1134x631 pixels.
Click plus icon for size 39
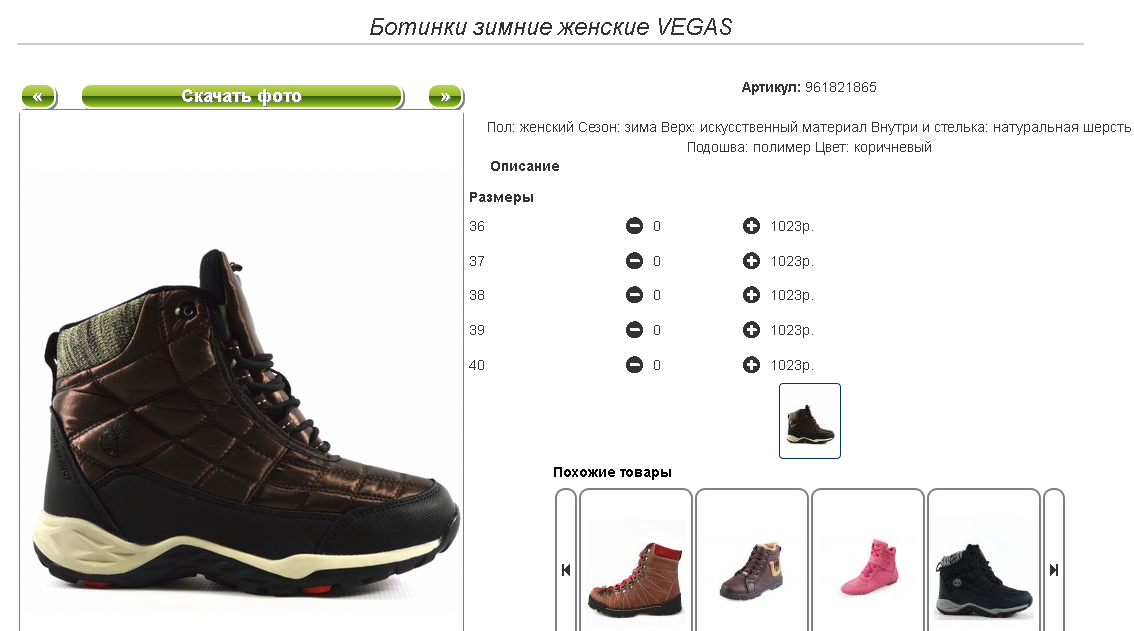click(751, 330)
